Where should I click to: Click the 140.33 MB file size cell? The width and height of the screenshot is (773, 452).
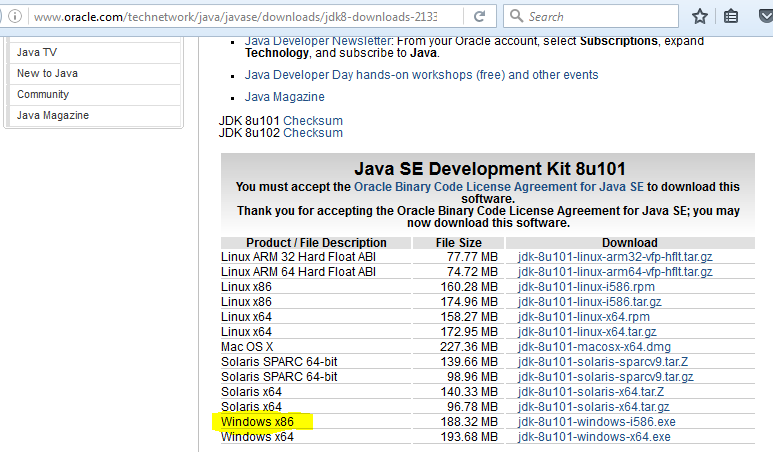click(x=469, y=392)
